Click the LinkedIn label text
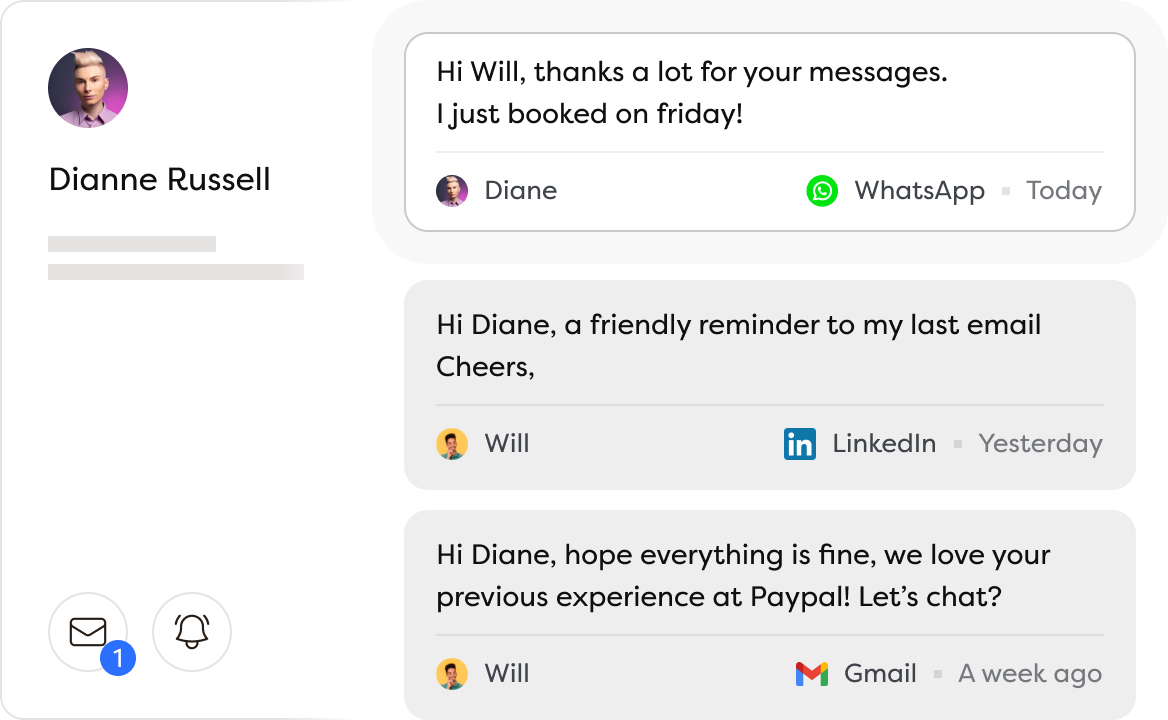Viewport: 1168px width, 720px height. point(884,443)
